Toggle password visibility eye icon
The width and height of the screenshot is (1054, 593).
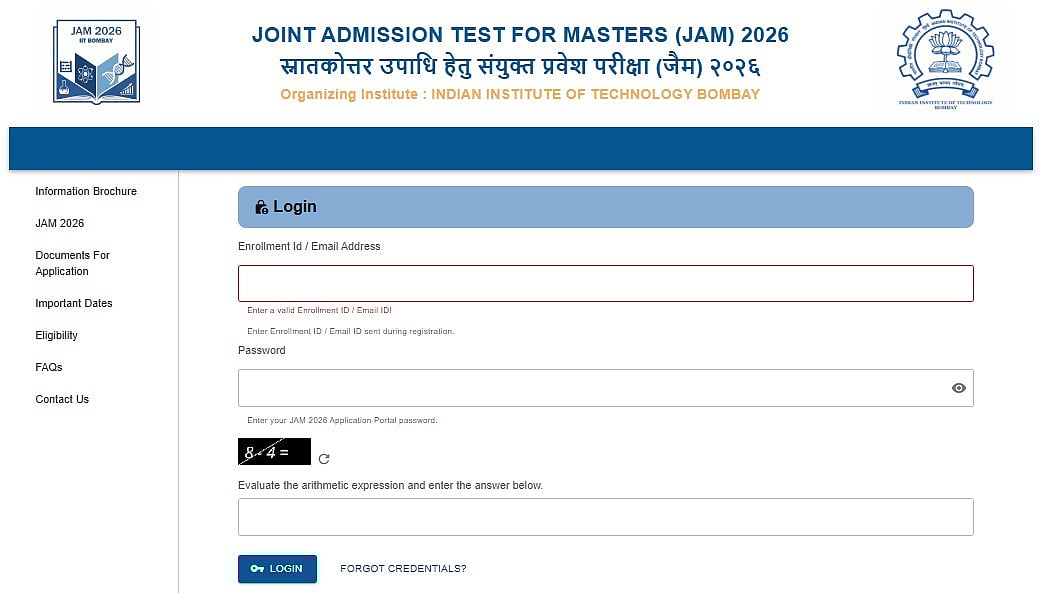click(958, 388)
